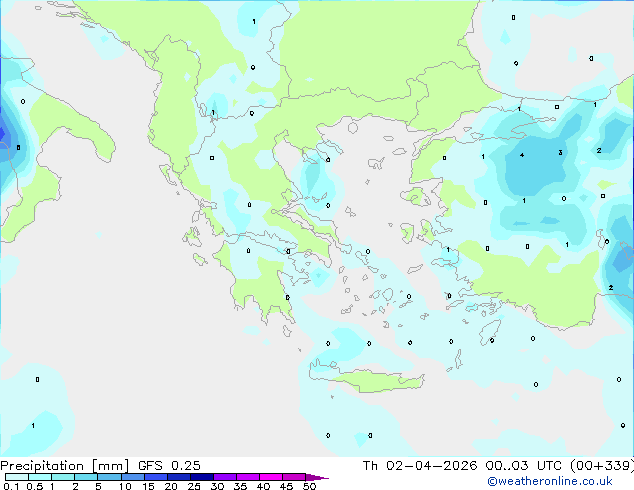
Task: Click the '(00+339)' forecast offset text
Action: point(602,466)
